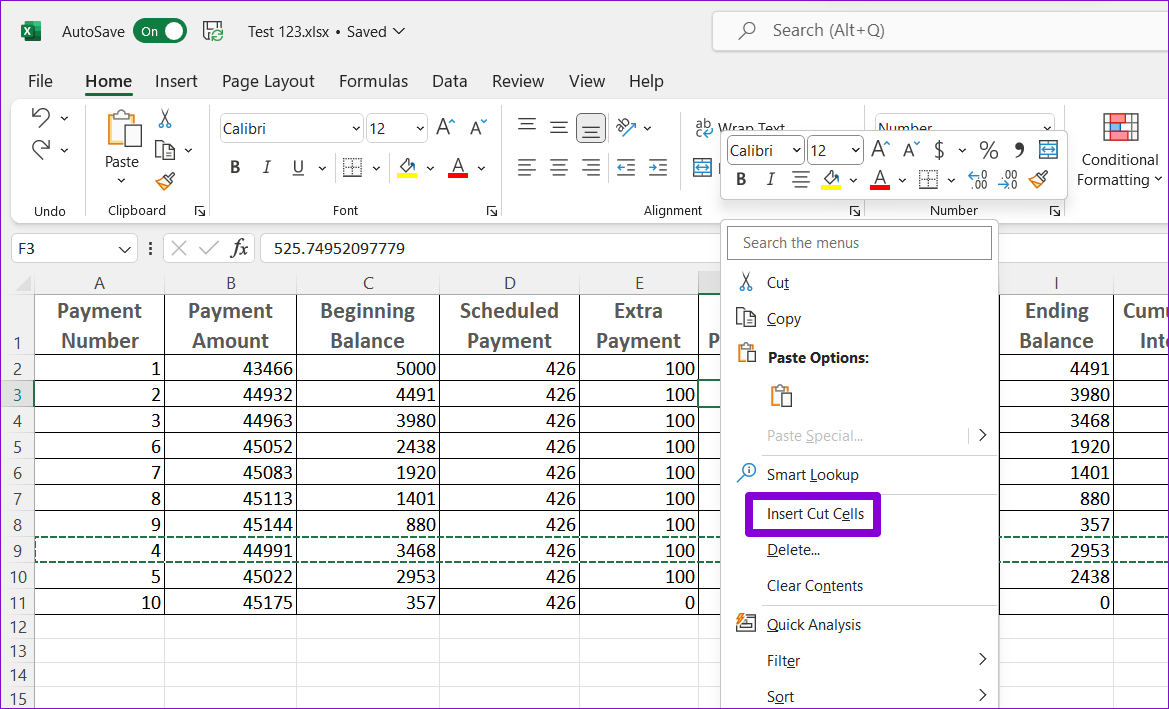1169x709 pixels.
Task: Click the Paste button label
Action: point(122,162)
